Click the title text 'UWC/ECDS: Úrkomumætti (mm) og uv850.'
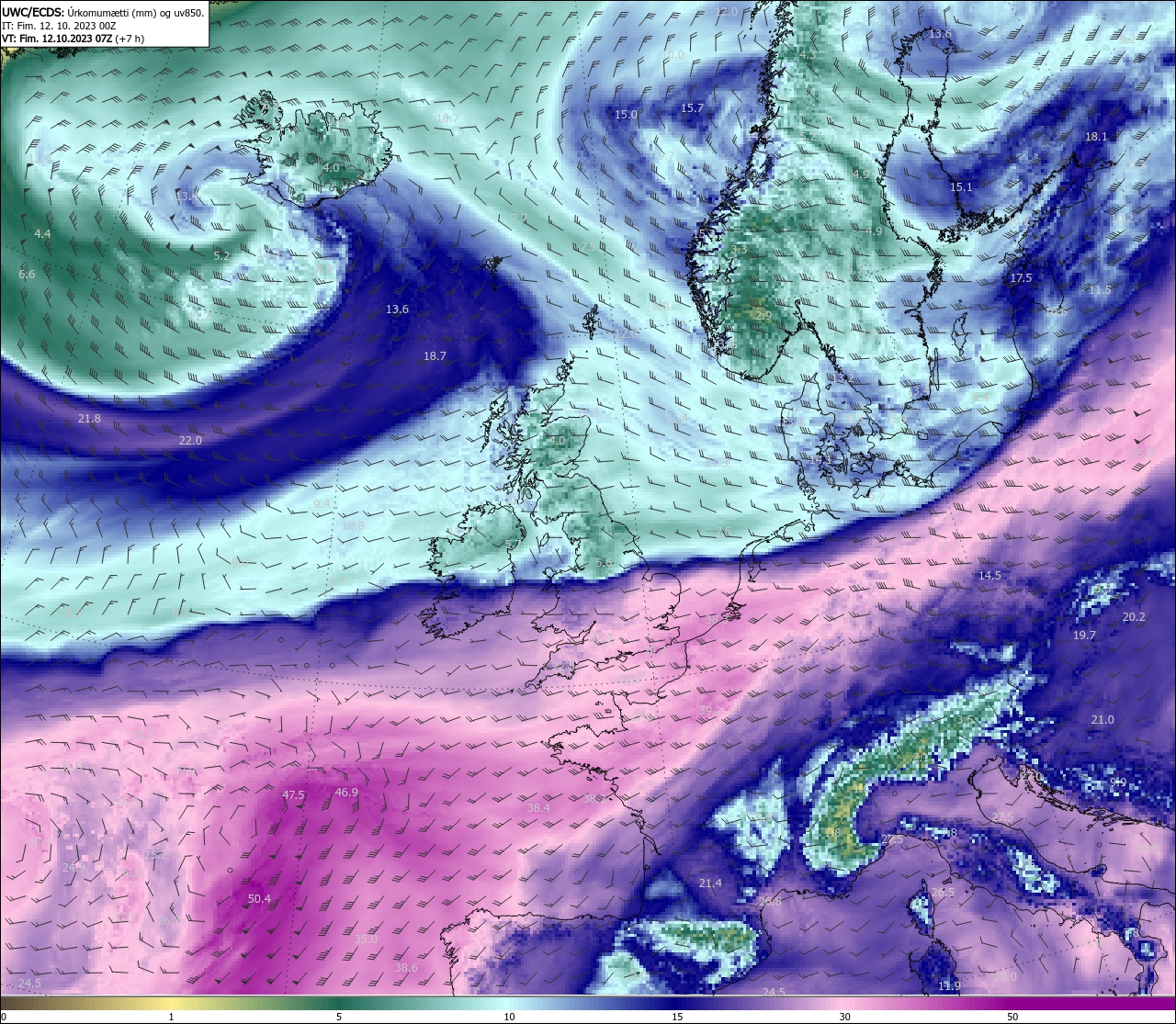The width and height of the screenshot is (1176, 1024). pos(103,13)
